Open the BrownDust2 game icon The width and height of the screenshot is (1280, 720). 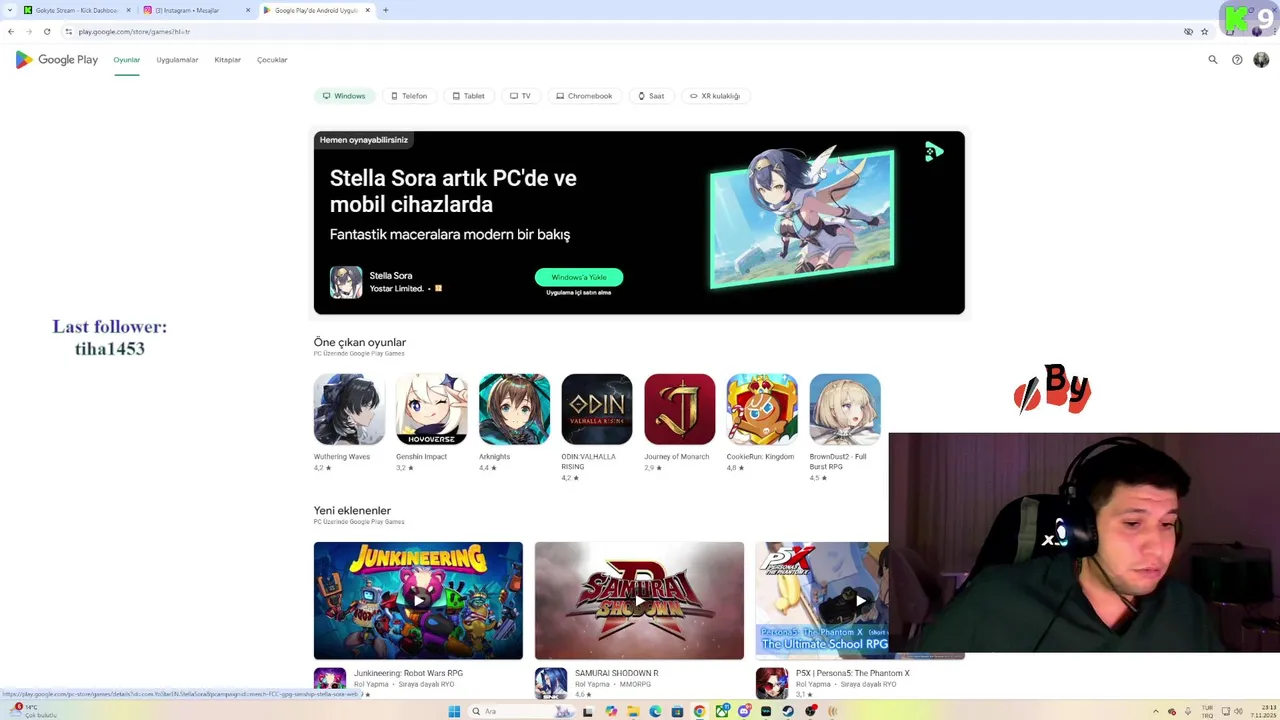point(845,409)
